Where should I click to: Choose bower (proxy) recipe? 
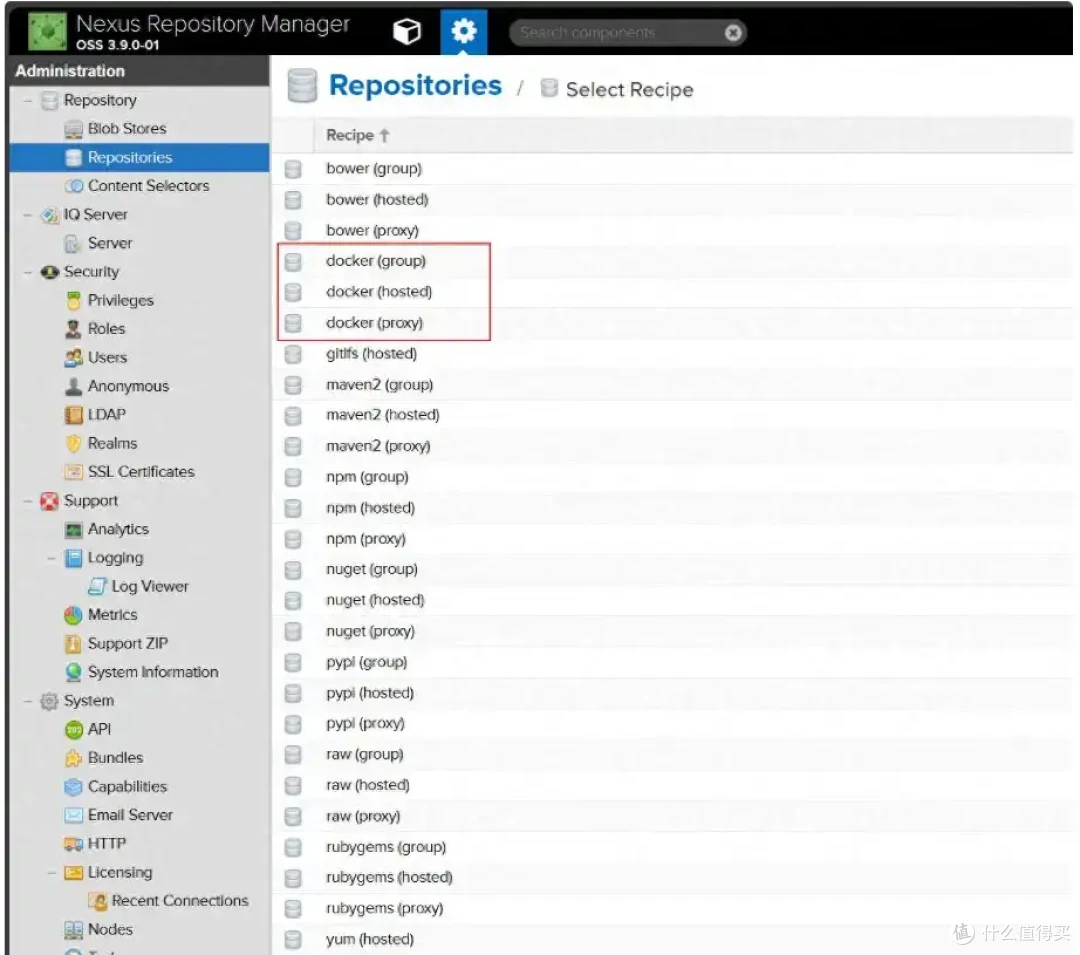click(x=672, y=230)
